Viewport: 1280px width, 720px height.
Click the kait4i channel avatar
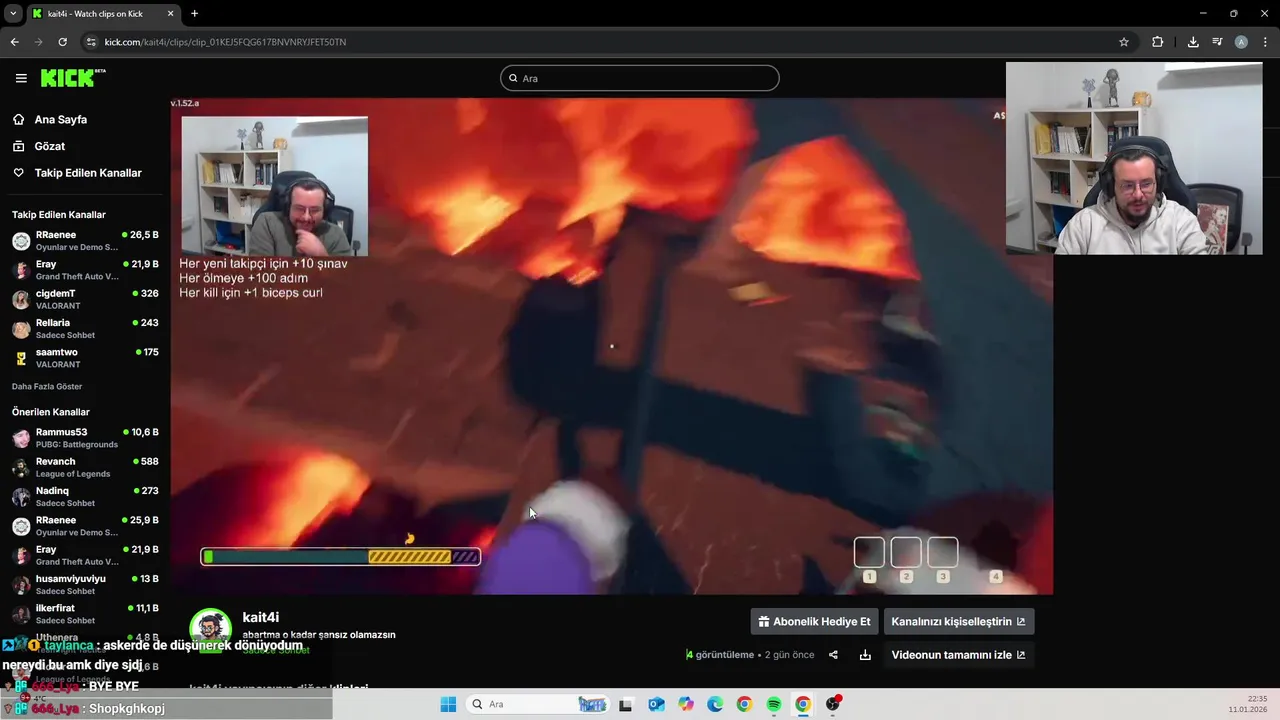[x=210, y=628]
